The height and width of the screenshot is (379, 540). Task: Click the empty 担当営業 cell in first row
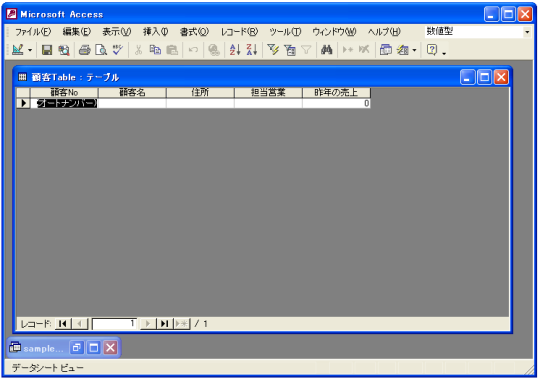tap(268, 103)
